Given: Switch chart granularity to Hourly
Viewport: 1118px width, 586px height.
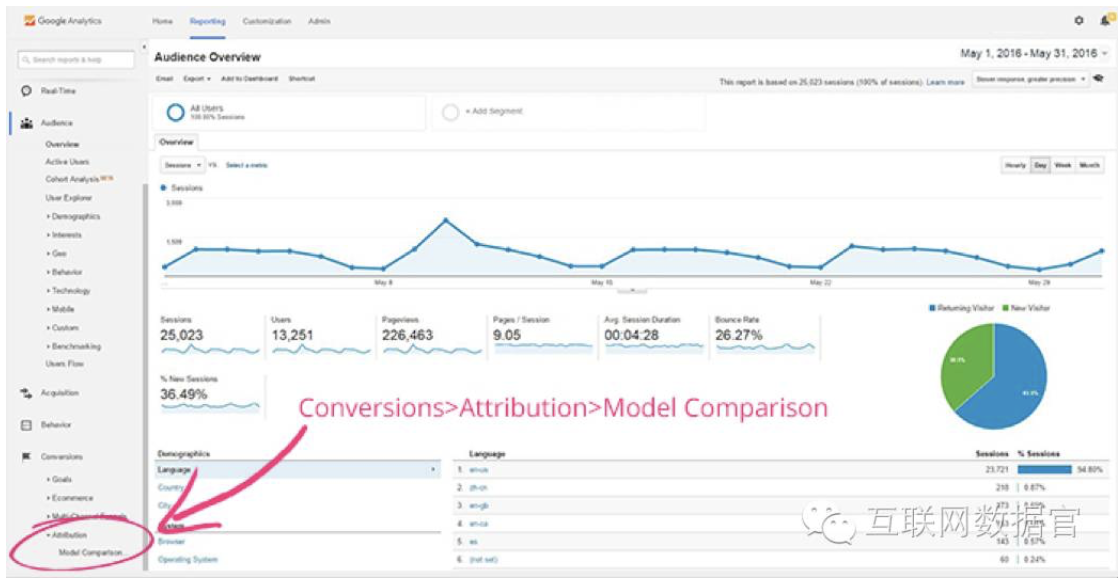Looking at the screenshot, I should [x=1015, y=165].
